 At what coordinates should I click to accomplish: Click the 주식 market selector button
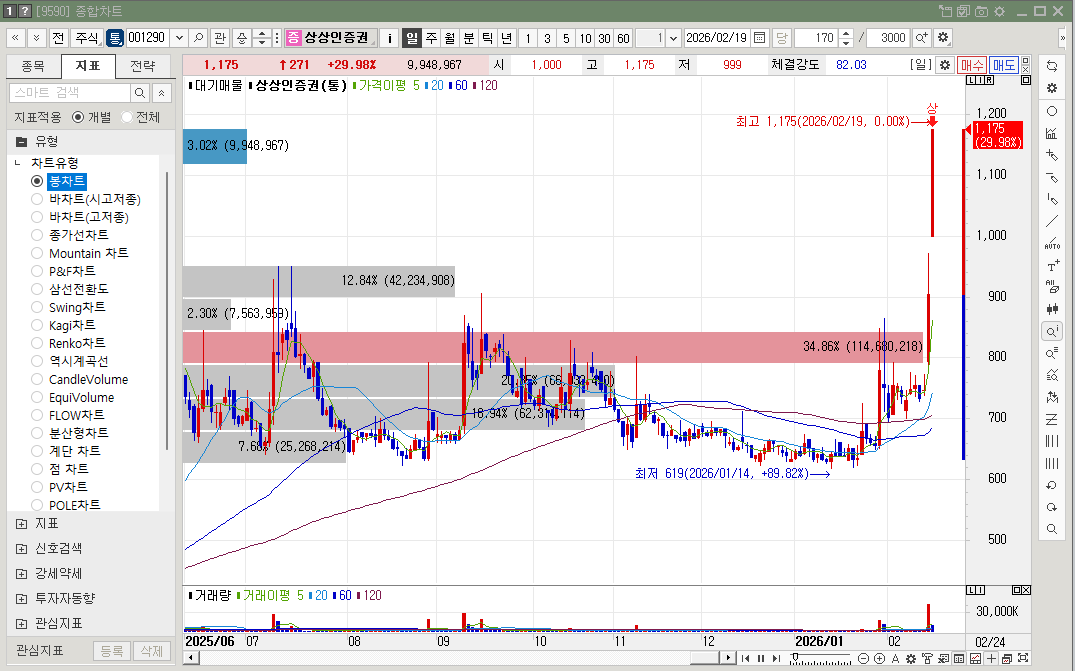[x=87, y=38]
